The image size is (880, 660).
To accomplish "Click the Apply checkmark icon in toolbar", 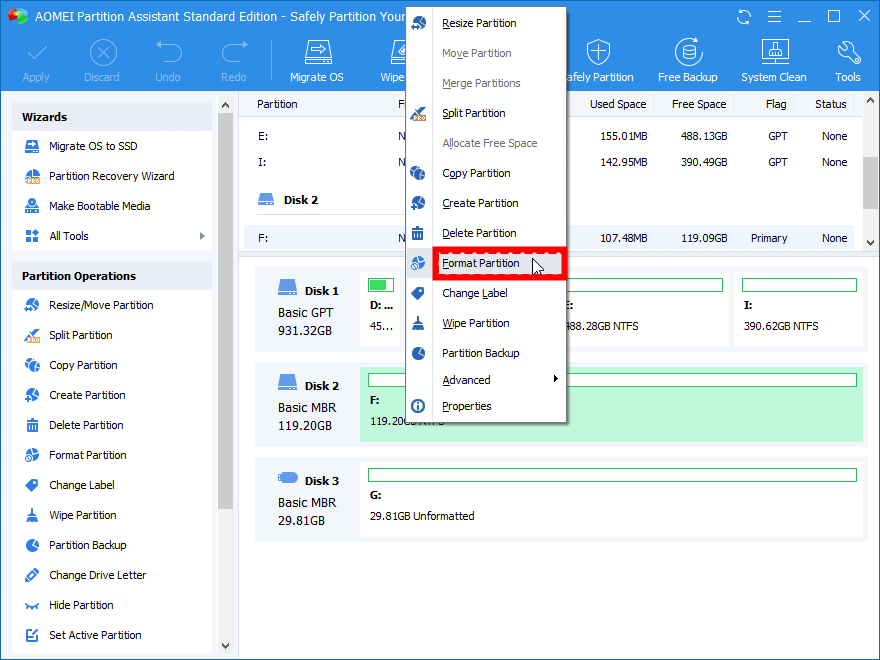I will (36, 53).
